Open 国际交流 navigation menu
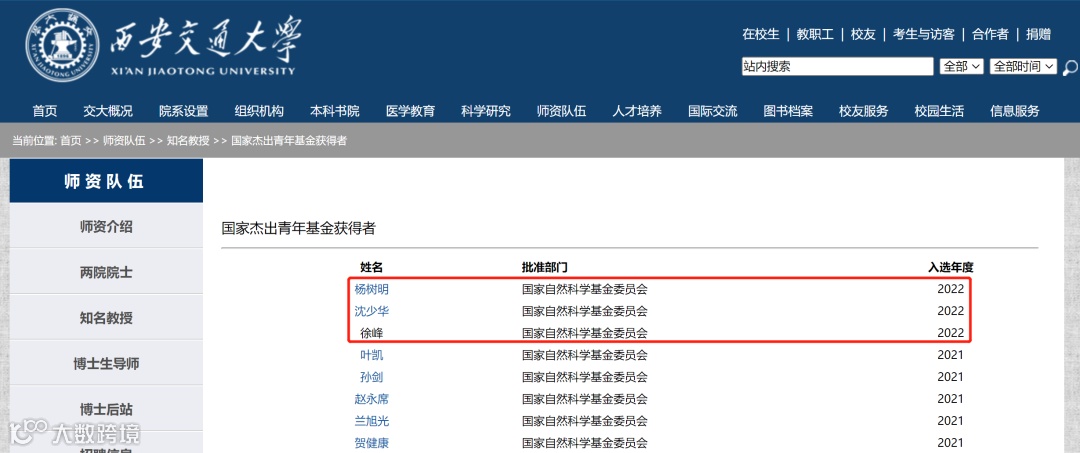This screenshot has height=453, width=1080. [713, 111]
